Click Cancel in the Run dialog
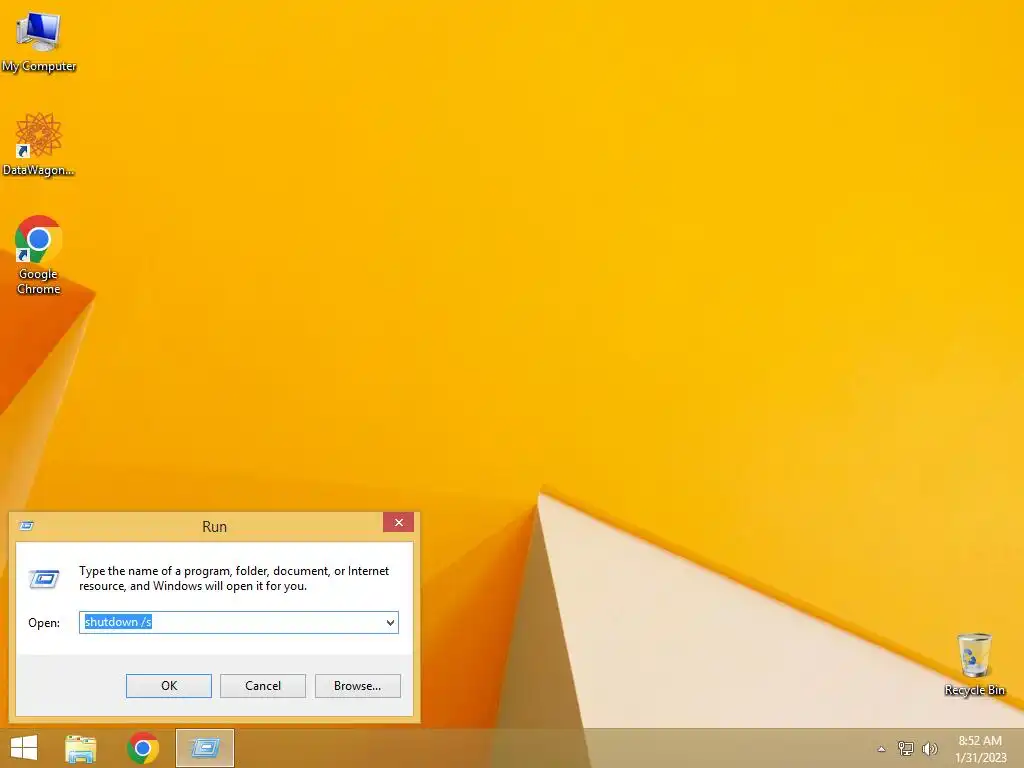 (263, 686)
